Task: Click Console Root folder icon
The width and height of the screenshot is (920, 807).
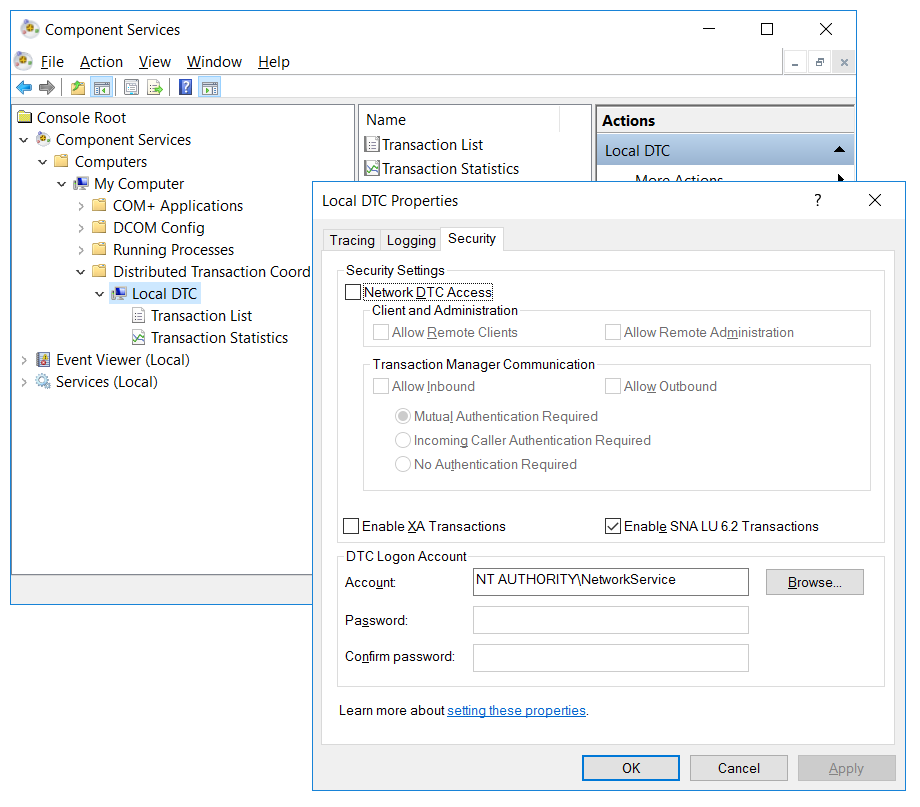Action: 25,117
